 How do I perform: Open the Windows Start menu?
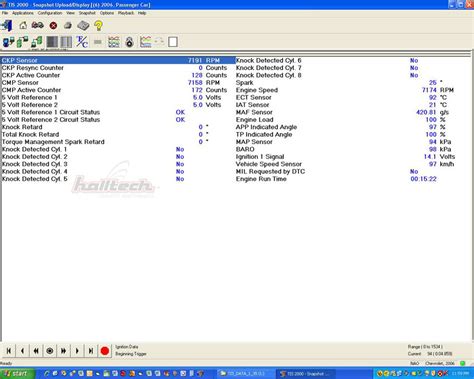click(x=17, y=374)
